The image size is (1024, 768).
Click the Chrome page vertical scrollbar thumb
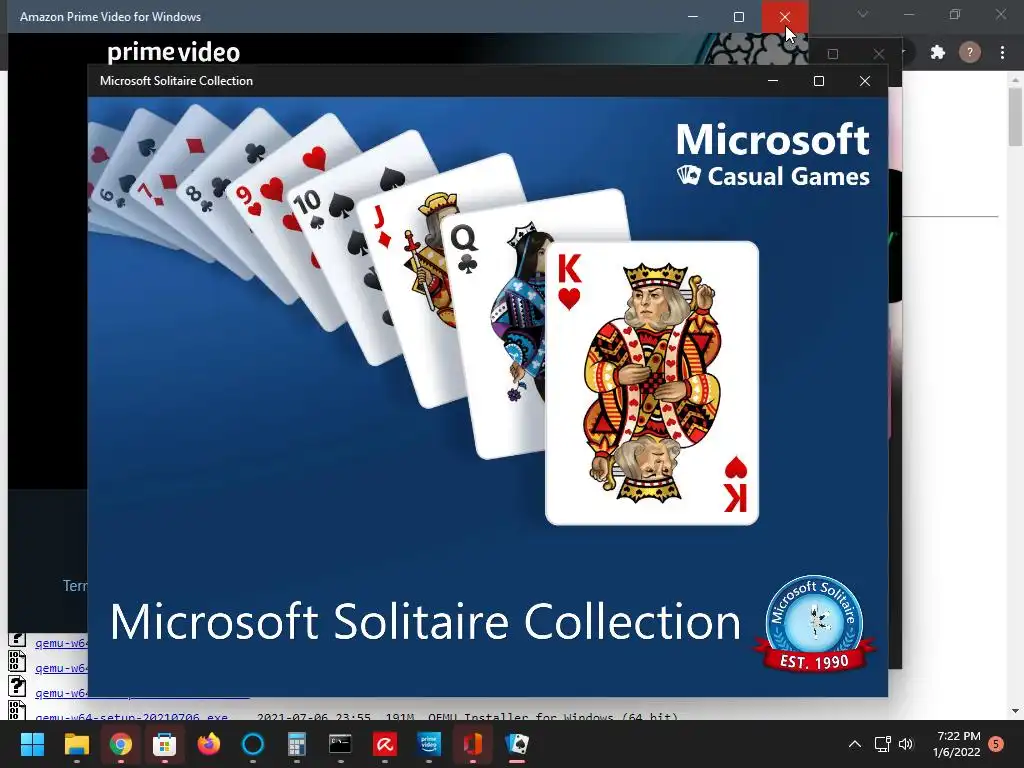pyautogui.click(x=1015, y=118)
